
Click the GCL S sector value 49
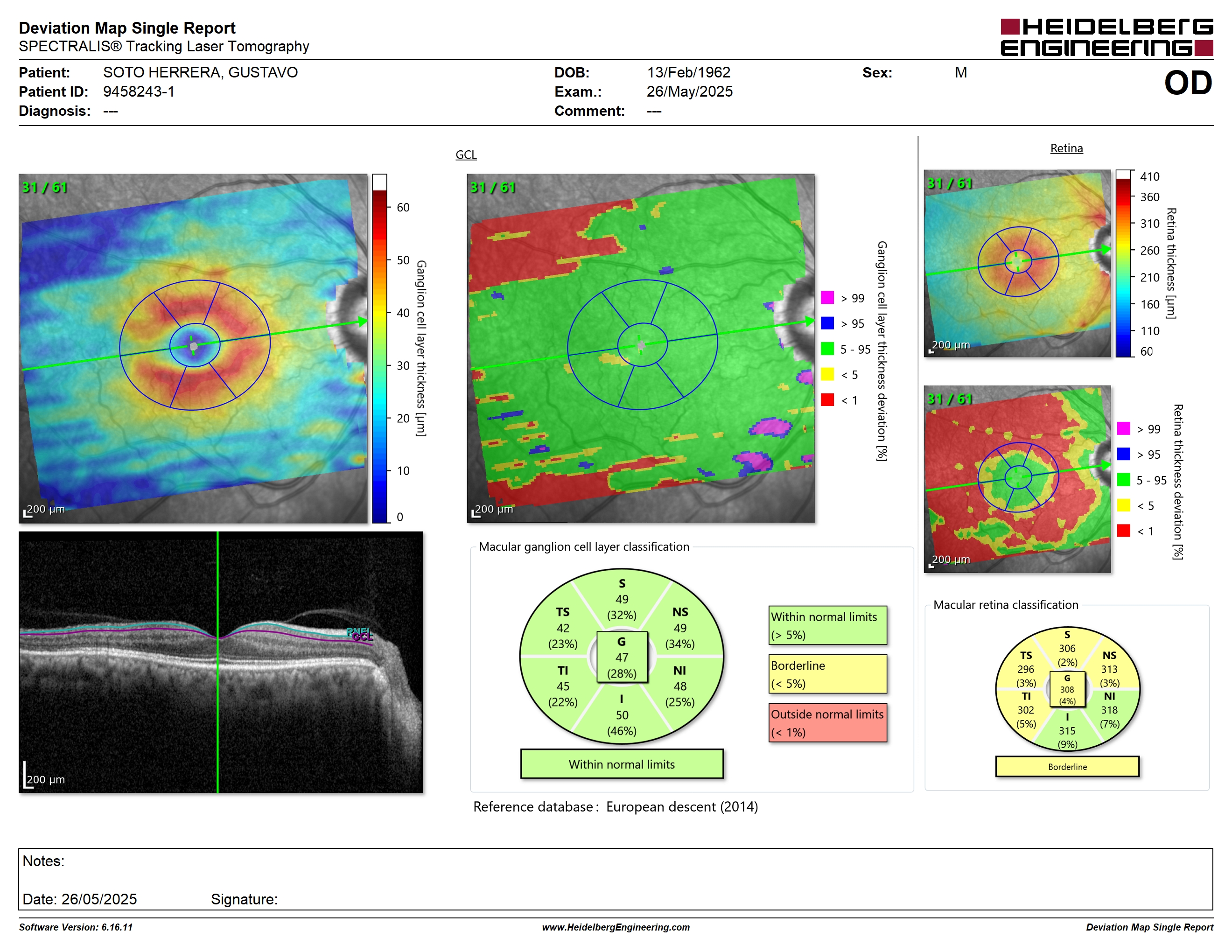pos(622,599)
